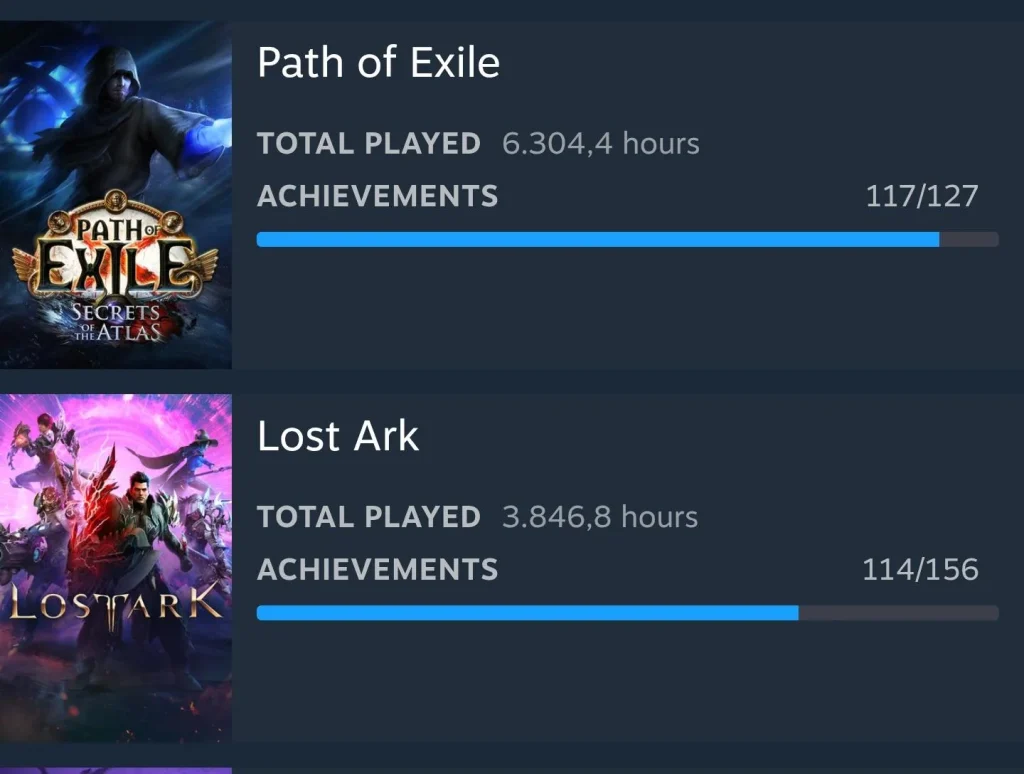
Task: Select Path of Exile's 6.304,4 hours playtime
Action: pos(600,143)
